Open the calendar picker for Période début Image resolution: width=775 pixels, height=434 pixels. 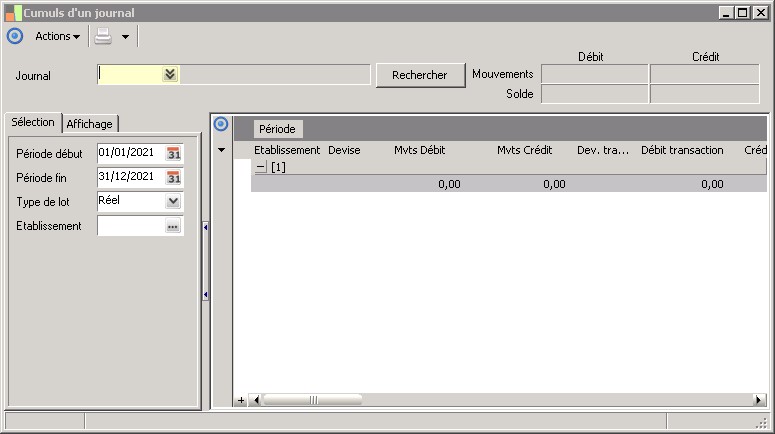coord(174,153)
